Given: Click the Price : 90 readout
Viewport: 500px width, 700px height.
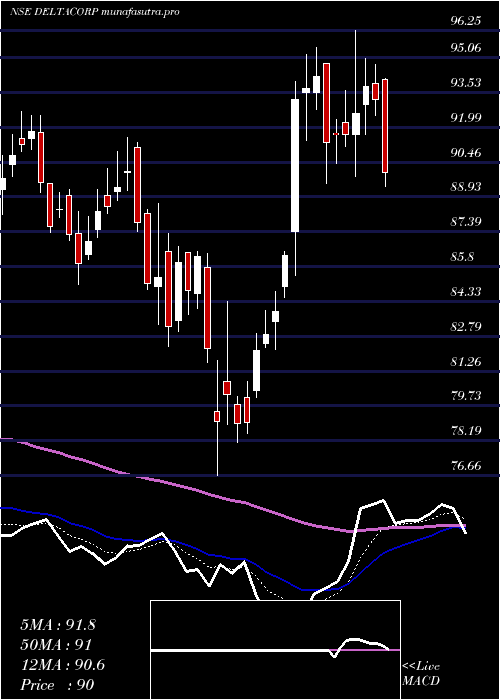Looking at the screenshot, I should tap(57, 685).
